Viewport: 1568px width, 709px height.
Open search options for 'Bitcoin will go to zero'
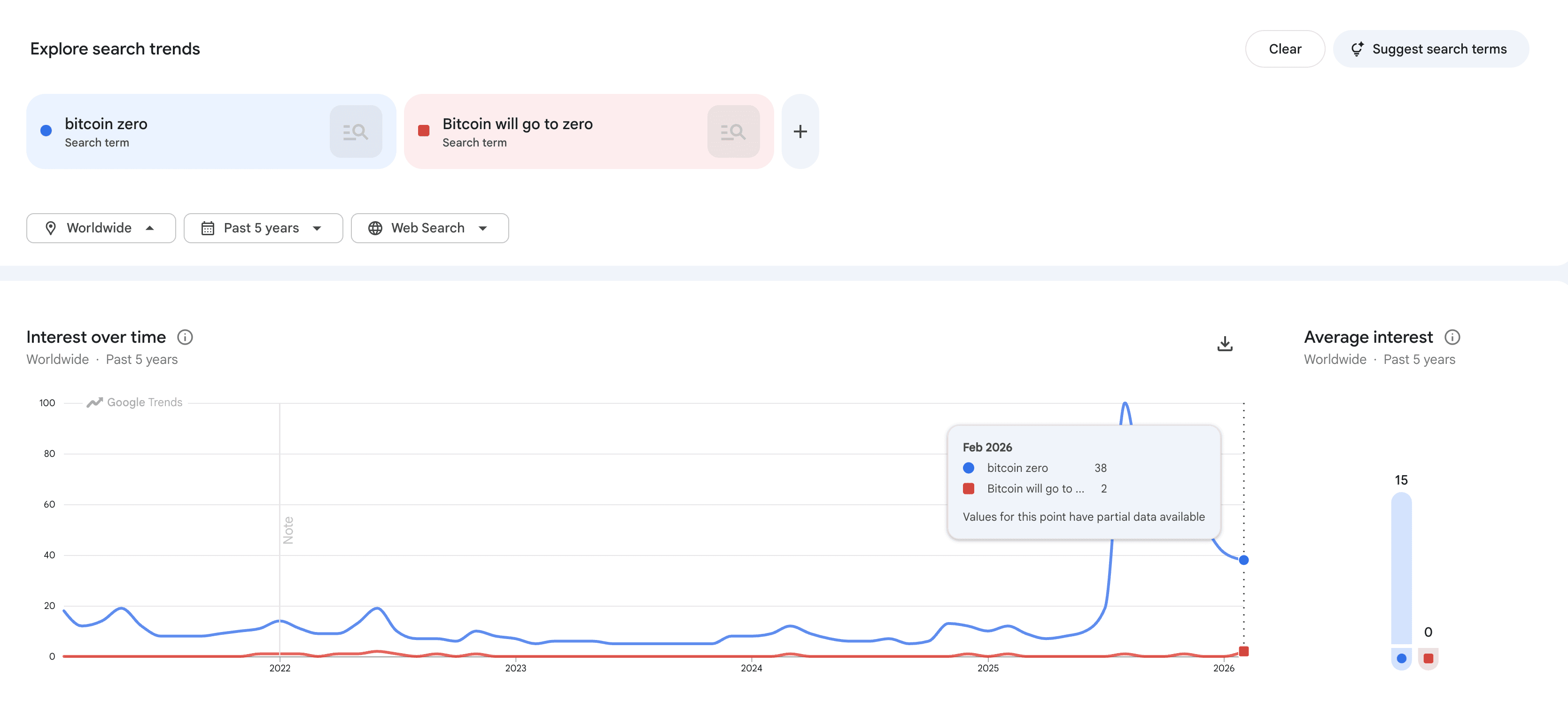(x=733, y=131)
